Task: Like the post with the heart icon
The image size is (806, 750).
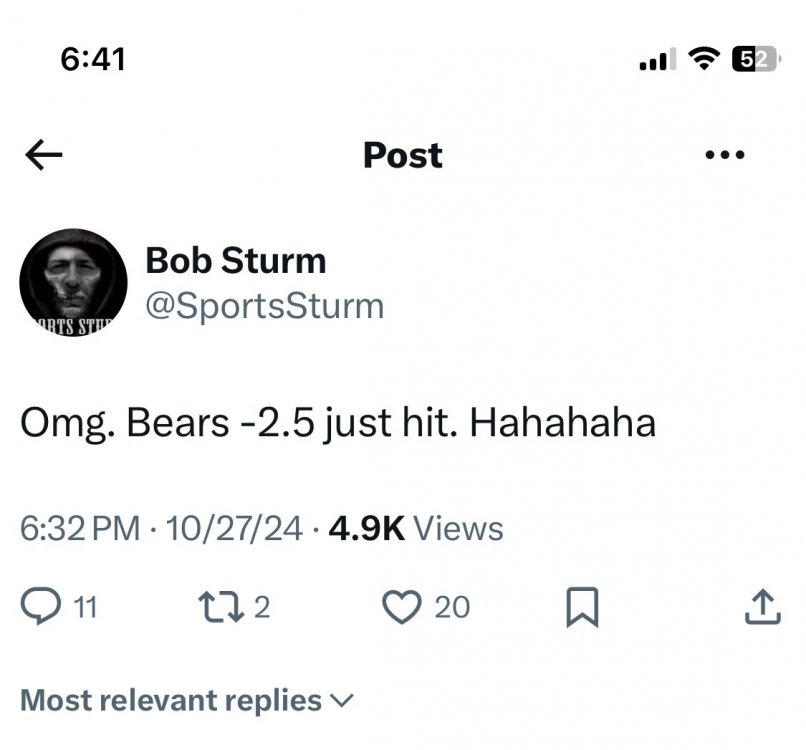Action: (x=403, y=605)
